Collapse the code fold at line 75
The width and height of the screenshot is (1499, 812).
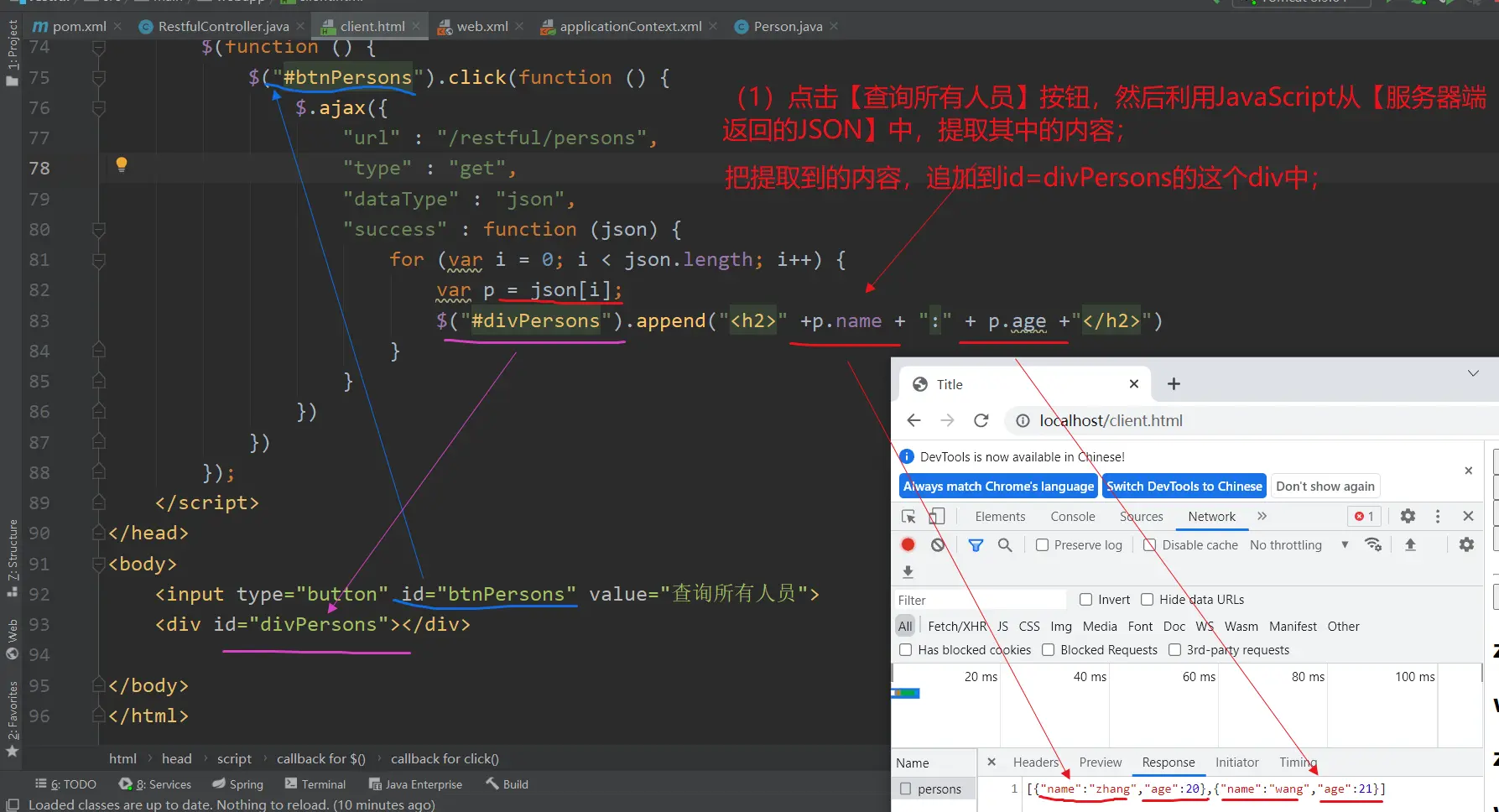tap(99, 78)
